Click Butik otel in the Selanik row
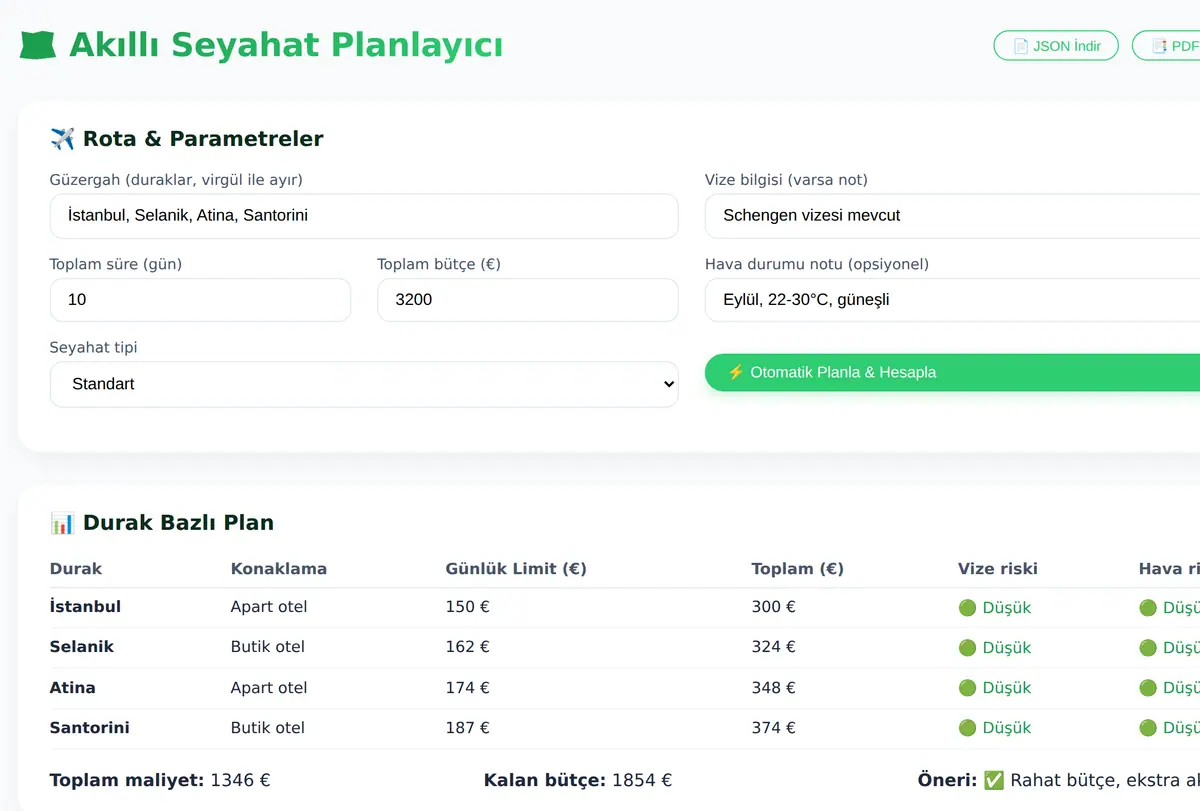The width and height of the screenshot is (1200, 811). [x=268, y=647]
